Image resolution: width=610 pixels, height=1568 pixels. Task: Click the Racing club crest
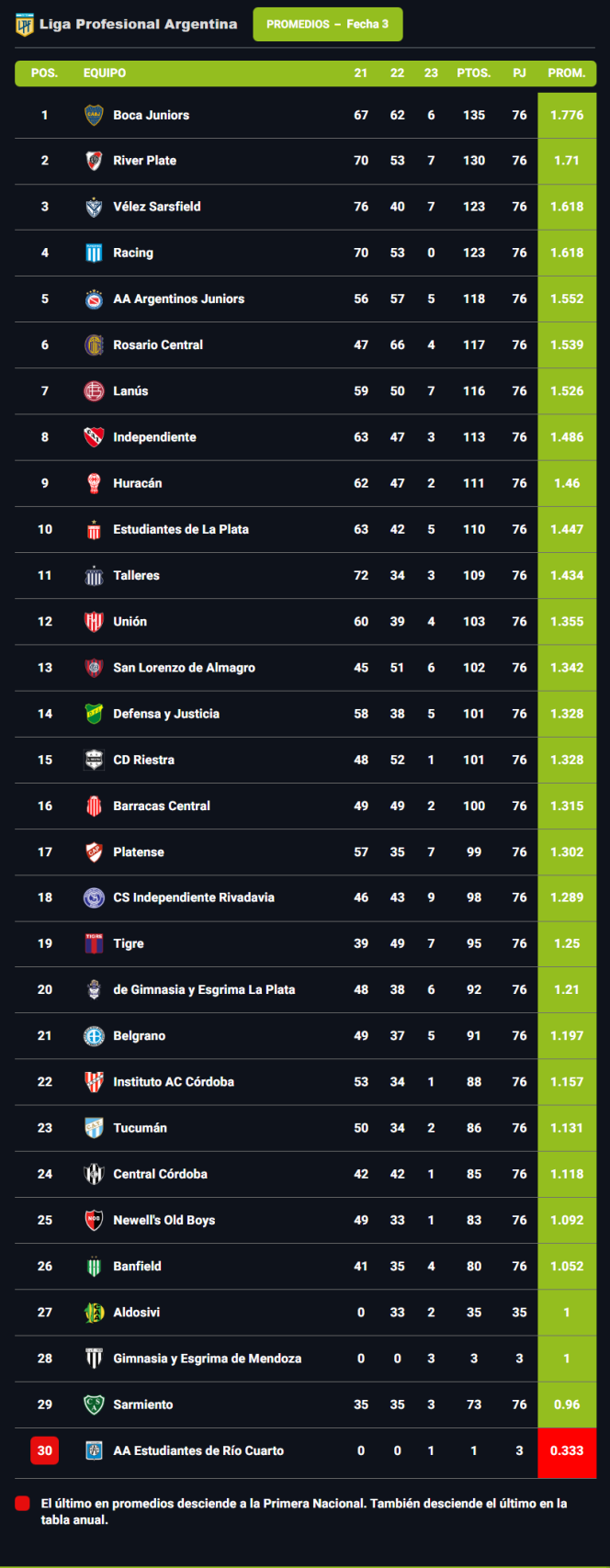[94, 253]
